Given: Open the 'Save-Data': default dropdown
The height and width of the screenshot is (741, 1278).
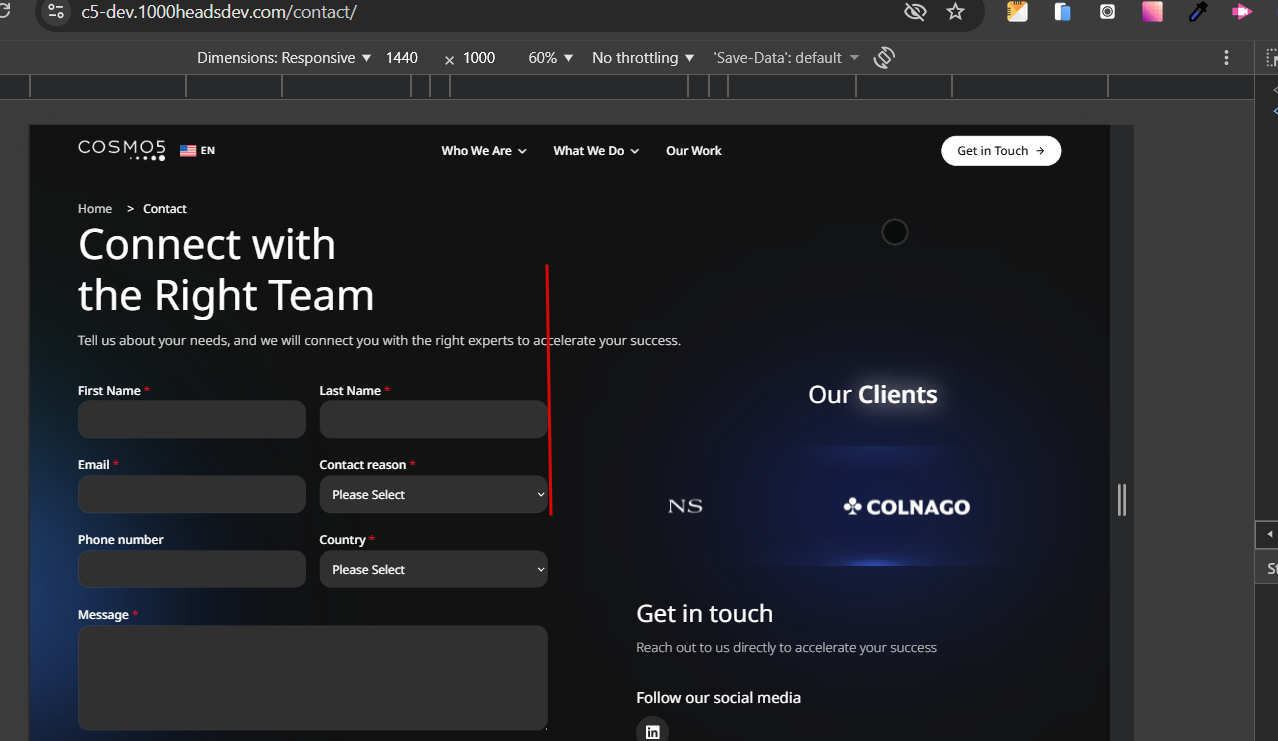Looking at the screenshot, I should coord(786,58).
